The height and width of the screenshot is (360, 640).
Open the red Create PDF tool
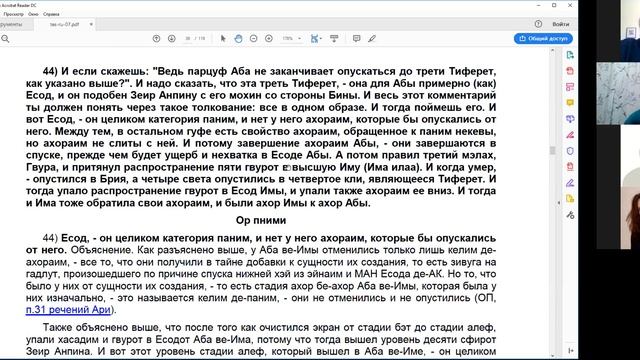click(570, 71)
